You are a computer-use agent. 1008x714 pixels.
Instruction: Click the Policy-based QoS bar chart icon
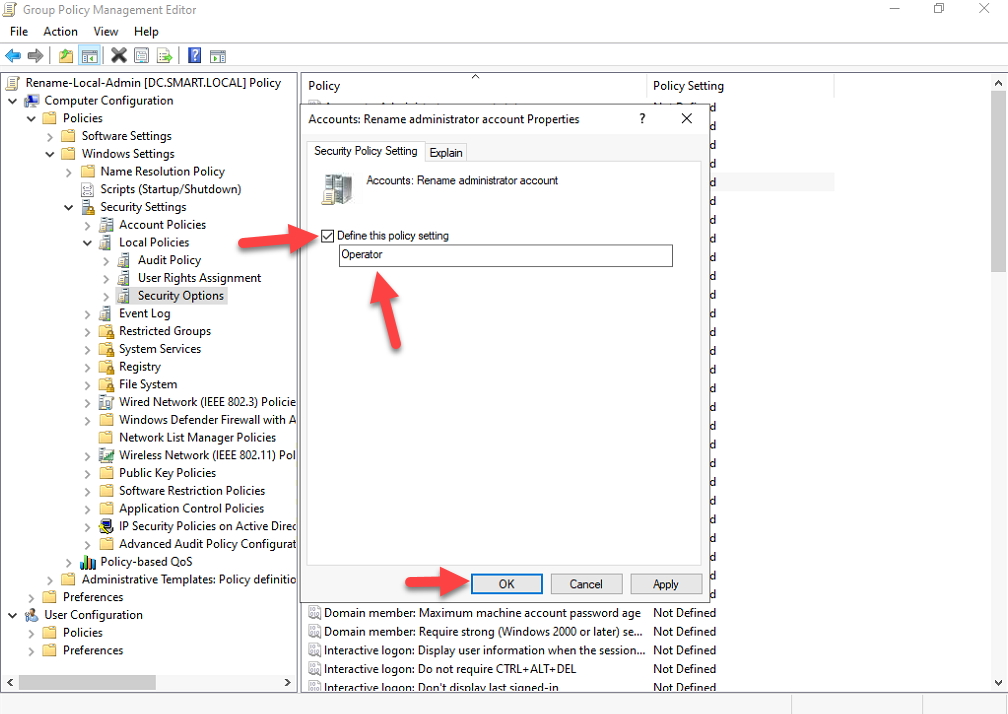[x=88, y=562]
